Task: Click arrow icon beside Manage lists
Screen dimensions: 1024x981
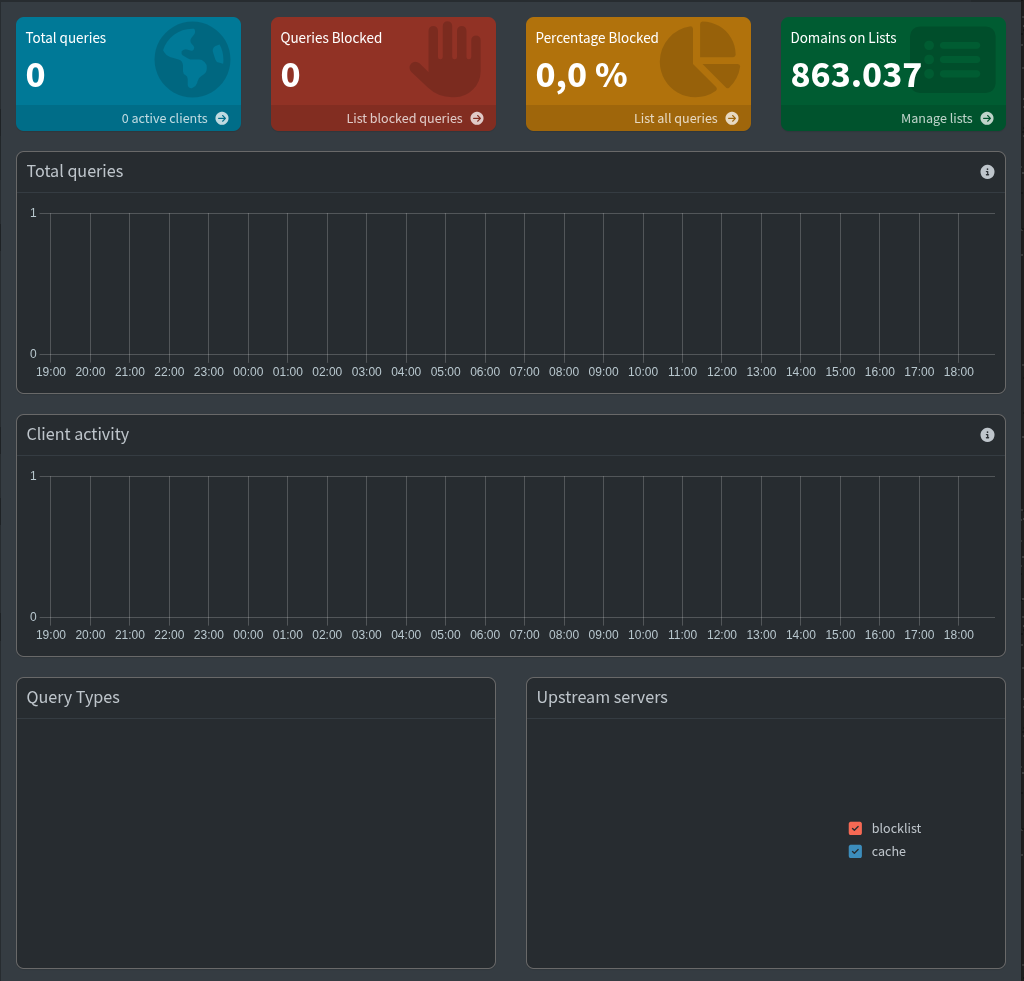Action: 987,118
